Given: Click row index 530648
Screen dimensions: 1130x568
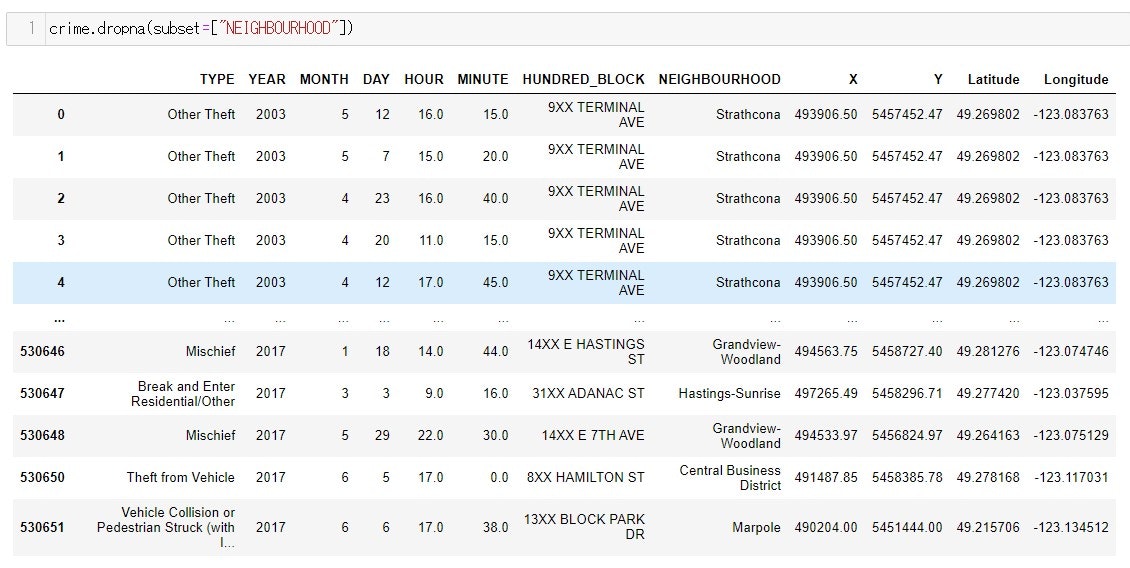Looking at the screenshot, I should [x=42, y=435].
